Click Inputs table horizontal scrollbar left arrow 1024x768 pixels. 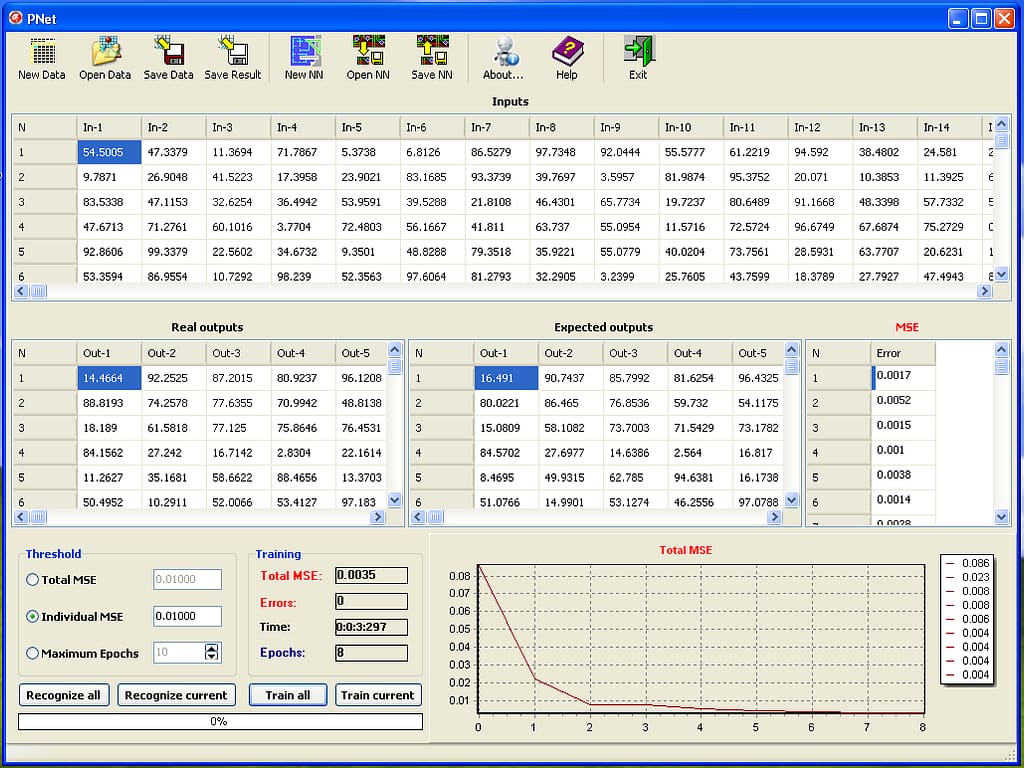[x=21, y=291]
